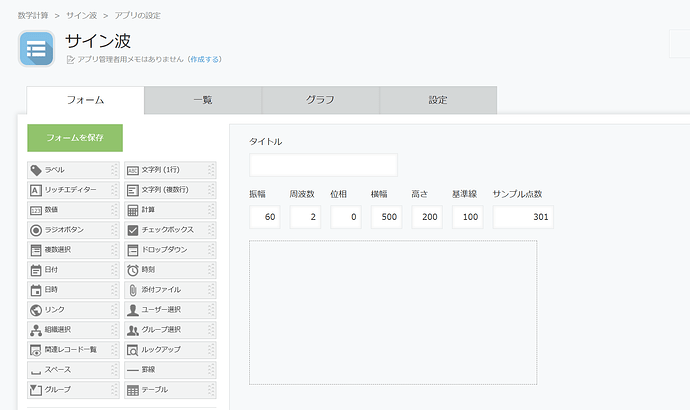This screenshot has width=690, height=410.
Task: Switch to the 一覧 tab
Action: (x=203, y=100)
